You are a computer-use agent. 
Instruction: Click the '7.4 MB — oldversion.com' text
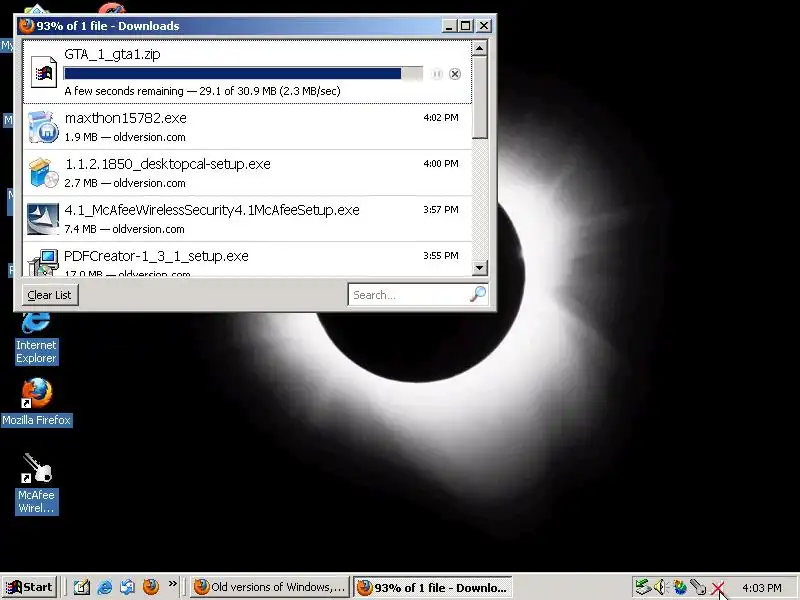pyautogui.click(x=124, y=229)
